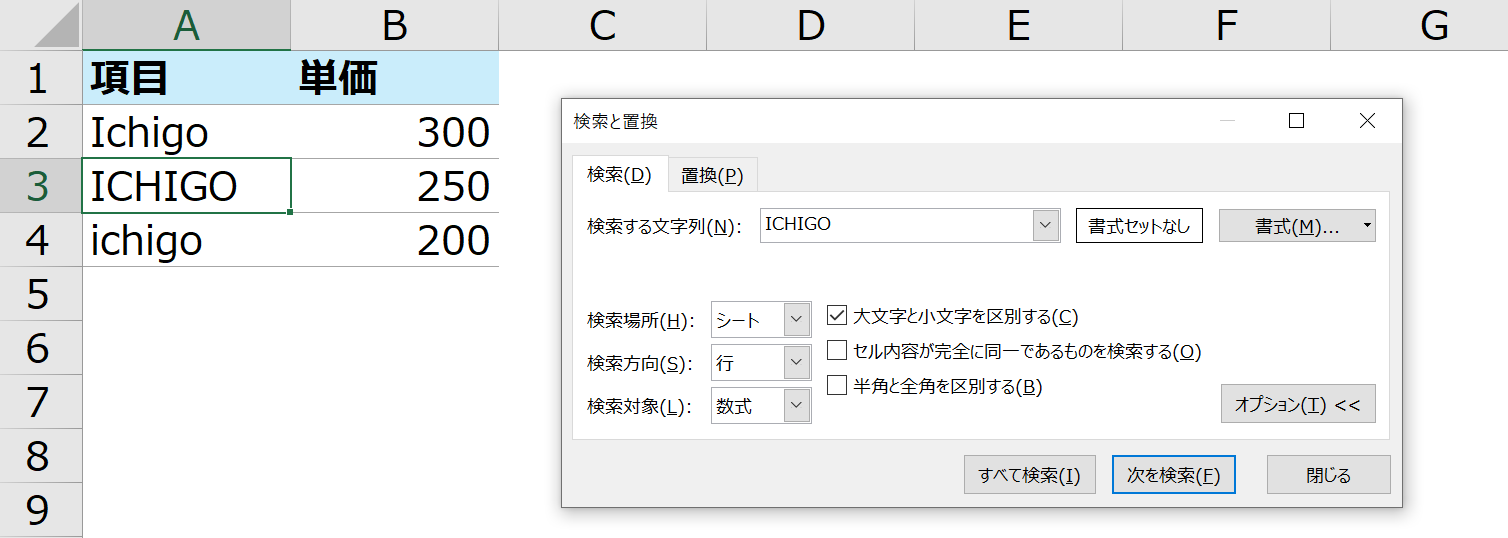1508x538 pixels.
Task: Select the column B header
Action: pos(395,27)
